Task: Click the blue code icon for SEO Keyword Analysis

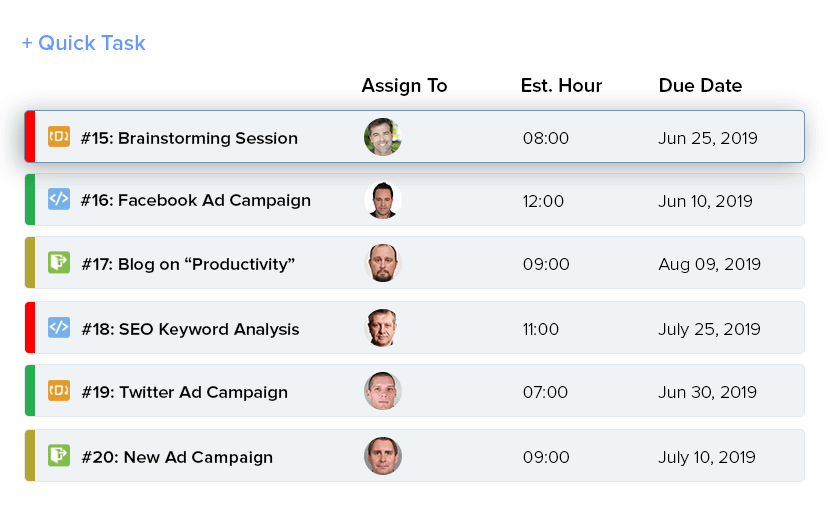Action: (59, 327)
